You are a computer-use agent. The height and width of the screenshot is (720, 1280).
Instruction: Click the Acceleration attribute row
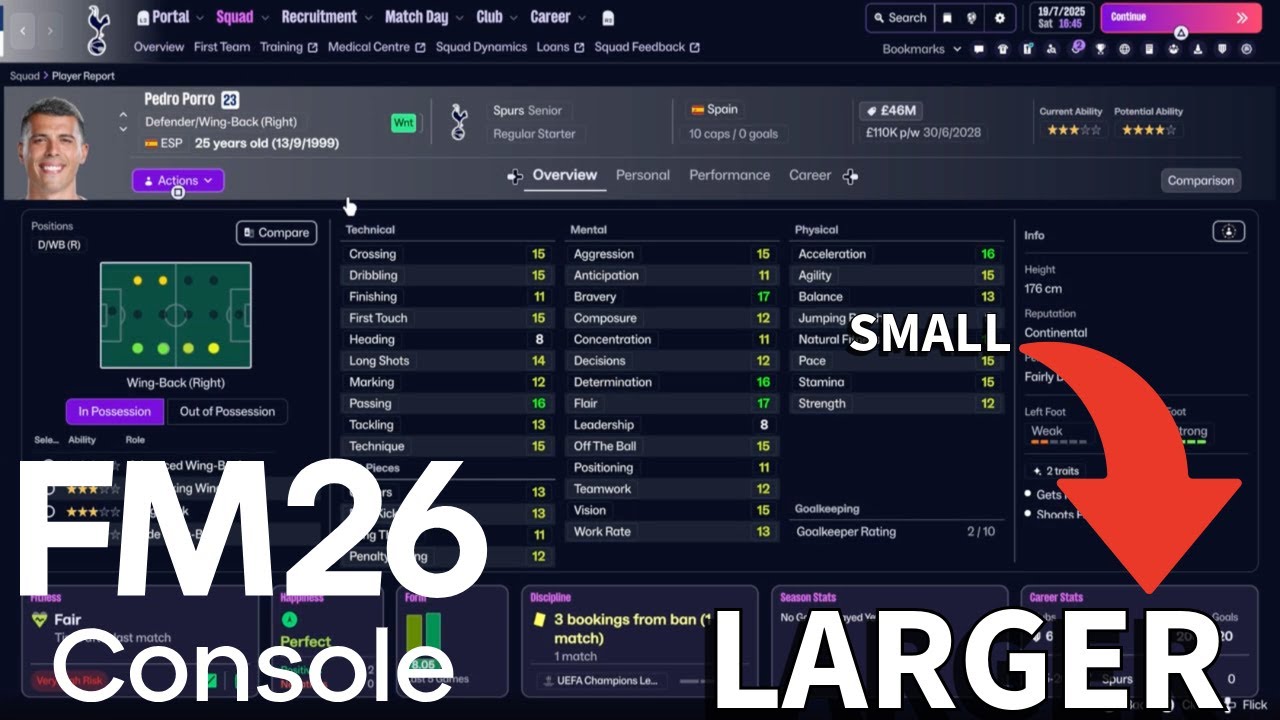(897, 254)
